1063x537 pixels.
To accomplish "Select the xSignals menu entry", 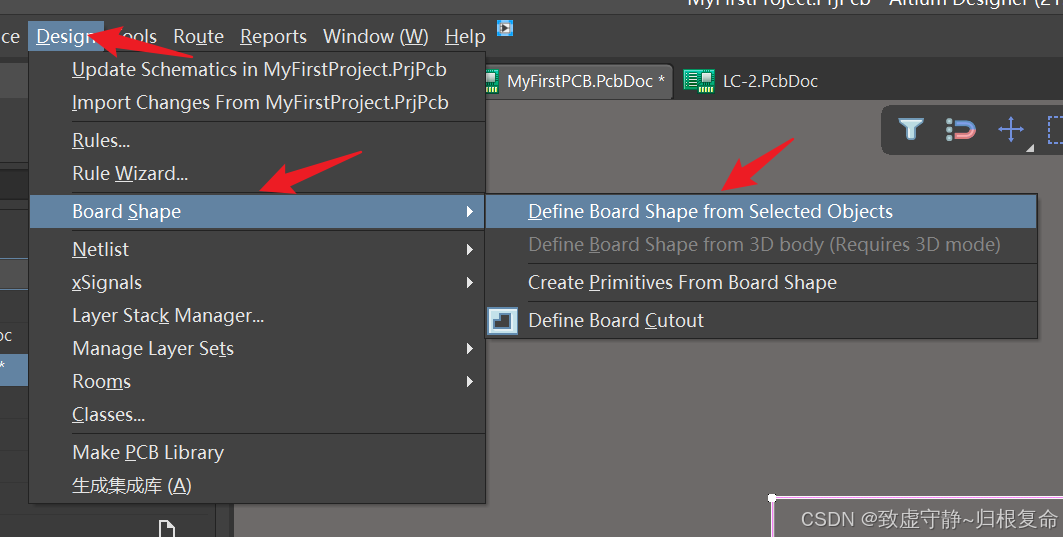I will point(258,283).
